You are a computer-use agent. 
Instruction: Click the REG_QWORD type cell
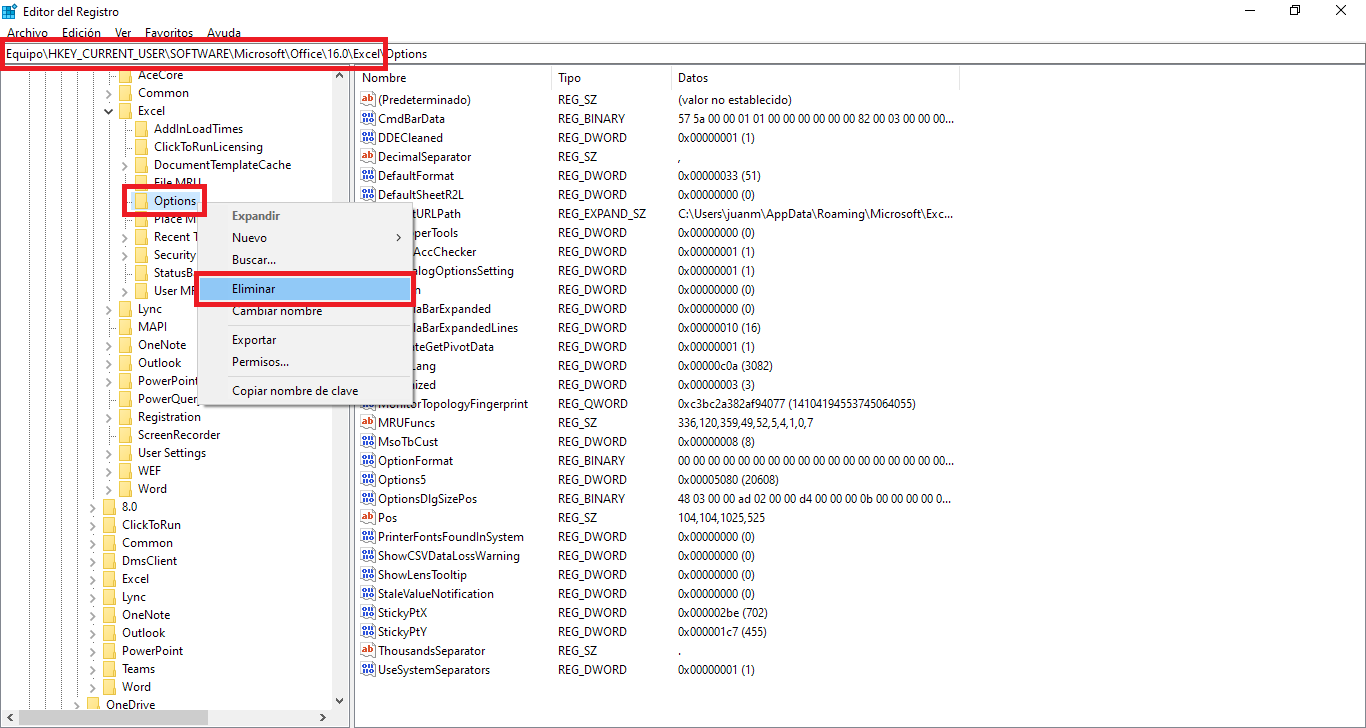(x=593, y=404)
